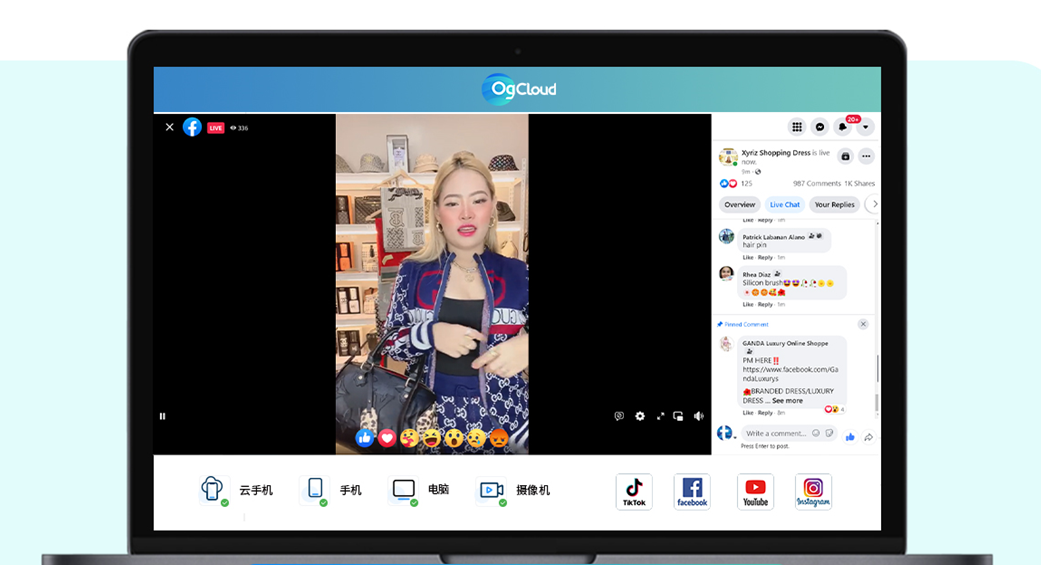Share the live video via arrow icon
Viewport: 1041px width, 565px height.
tap(868, 437)
